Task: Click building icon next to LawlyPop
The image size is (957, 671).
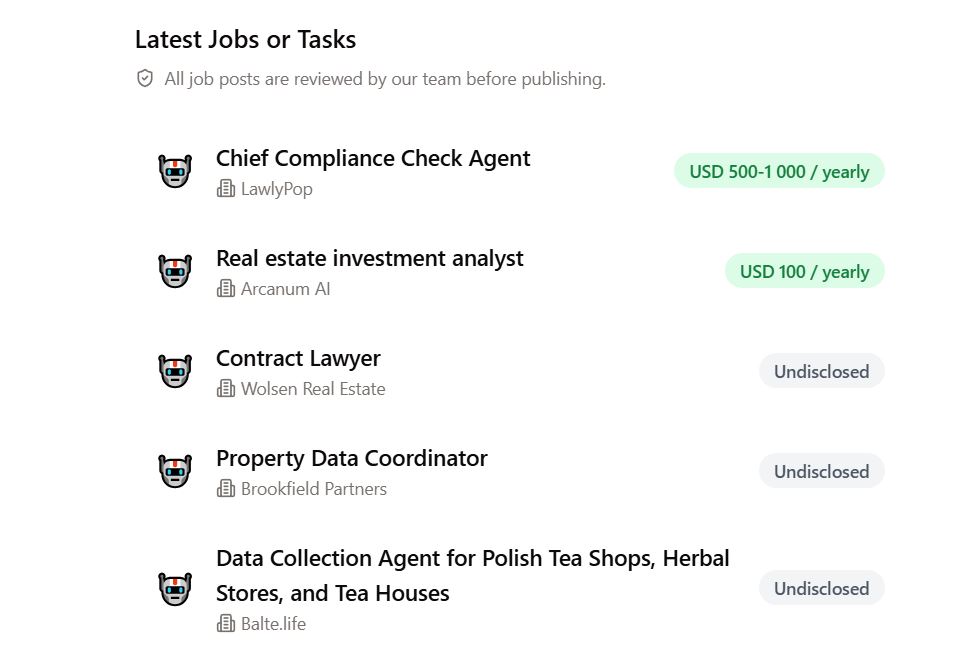Action: [x=226, y=189]
